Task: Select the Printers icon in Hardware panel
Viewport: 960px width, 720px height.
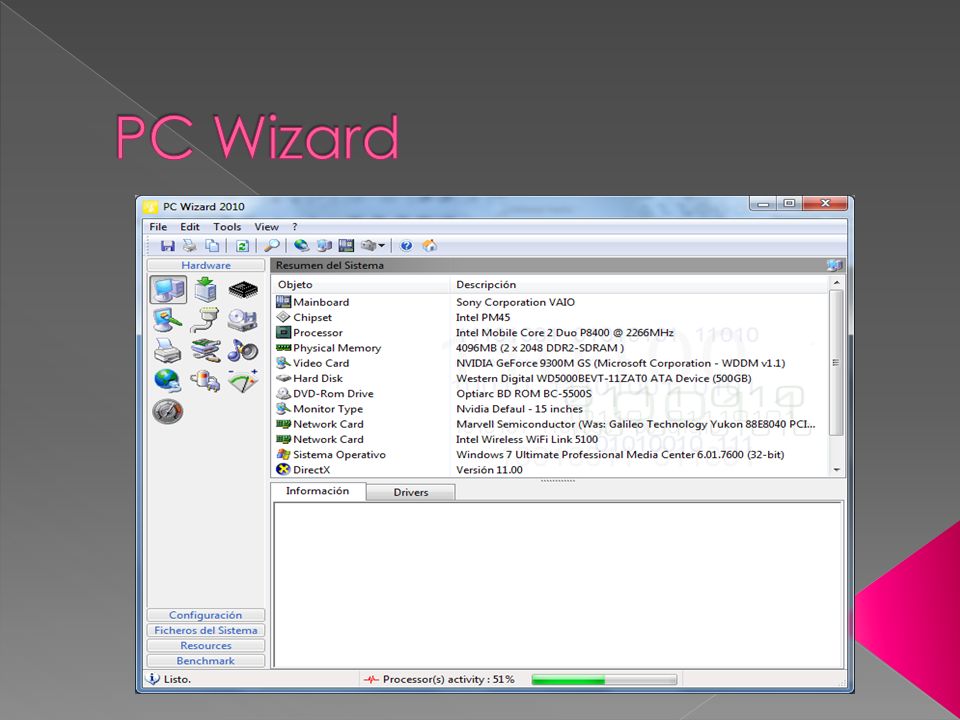Action: (x=168, y=350)
